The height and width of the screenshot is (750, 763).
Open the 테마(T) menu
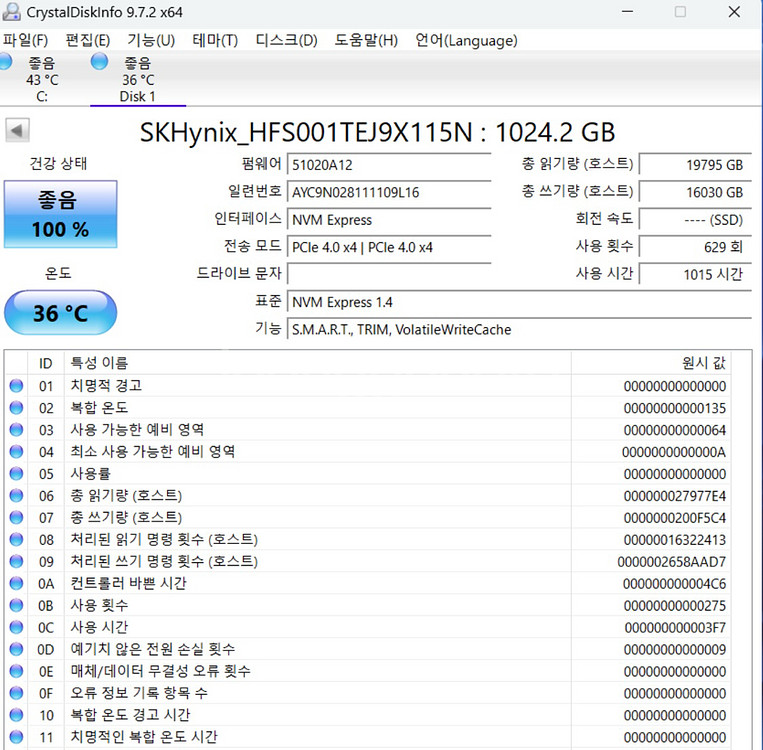tap(215, 40)
